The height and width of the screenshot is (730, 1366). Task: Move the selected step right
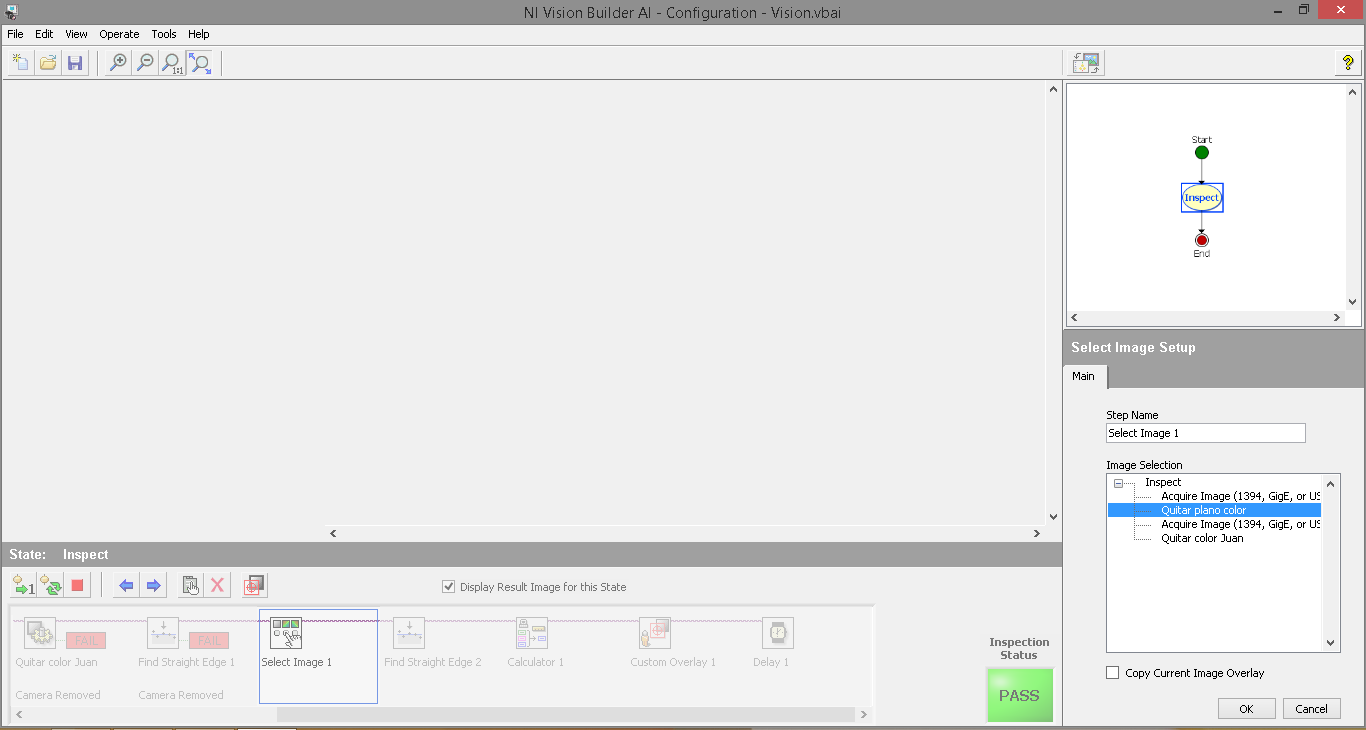[153, 585]
